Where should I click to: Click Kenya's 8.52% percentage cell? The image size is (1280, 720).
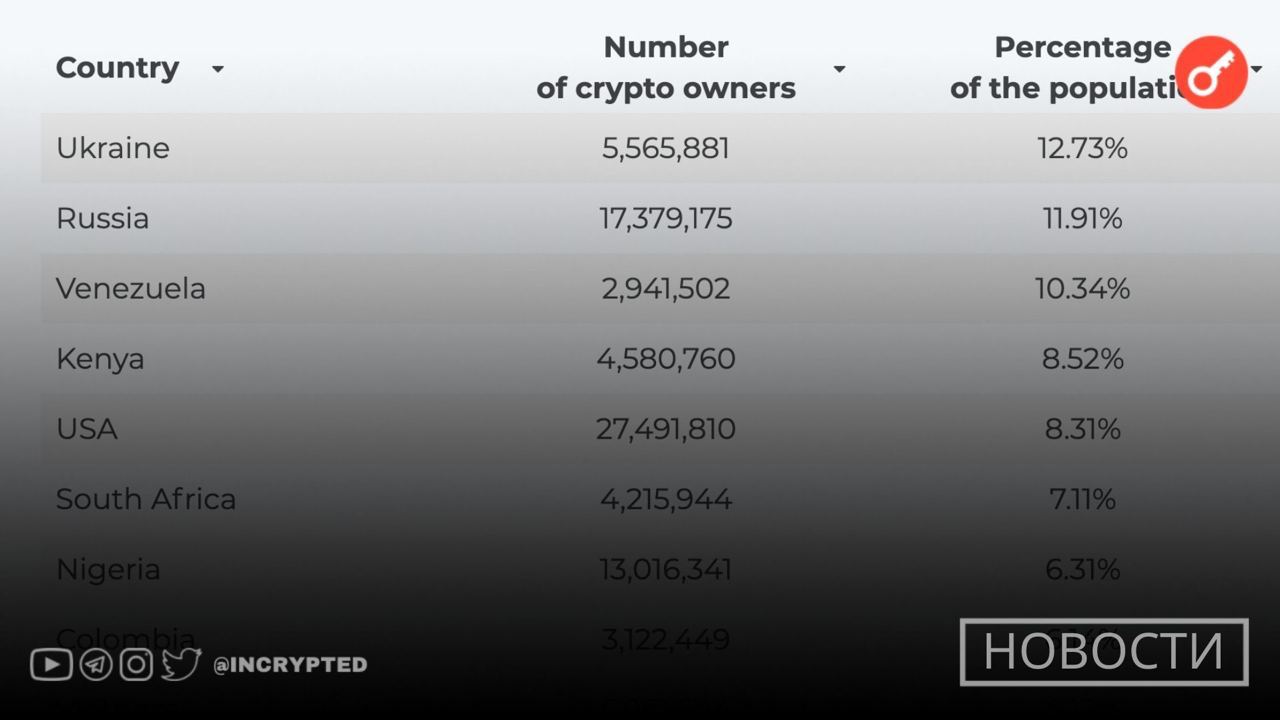click(1083, 359)
